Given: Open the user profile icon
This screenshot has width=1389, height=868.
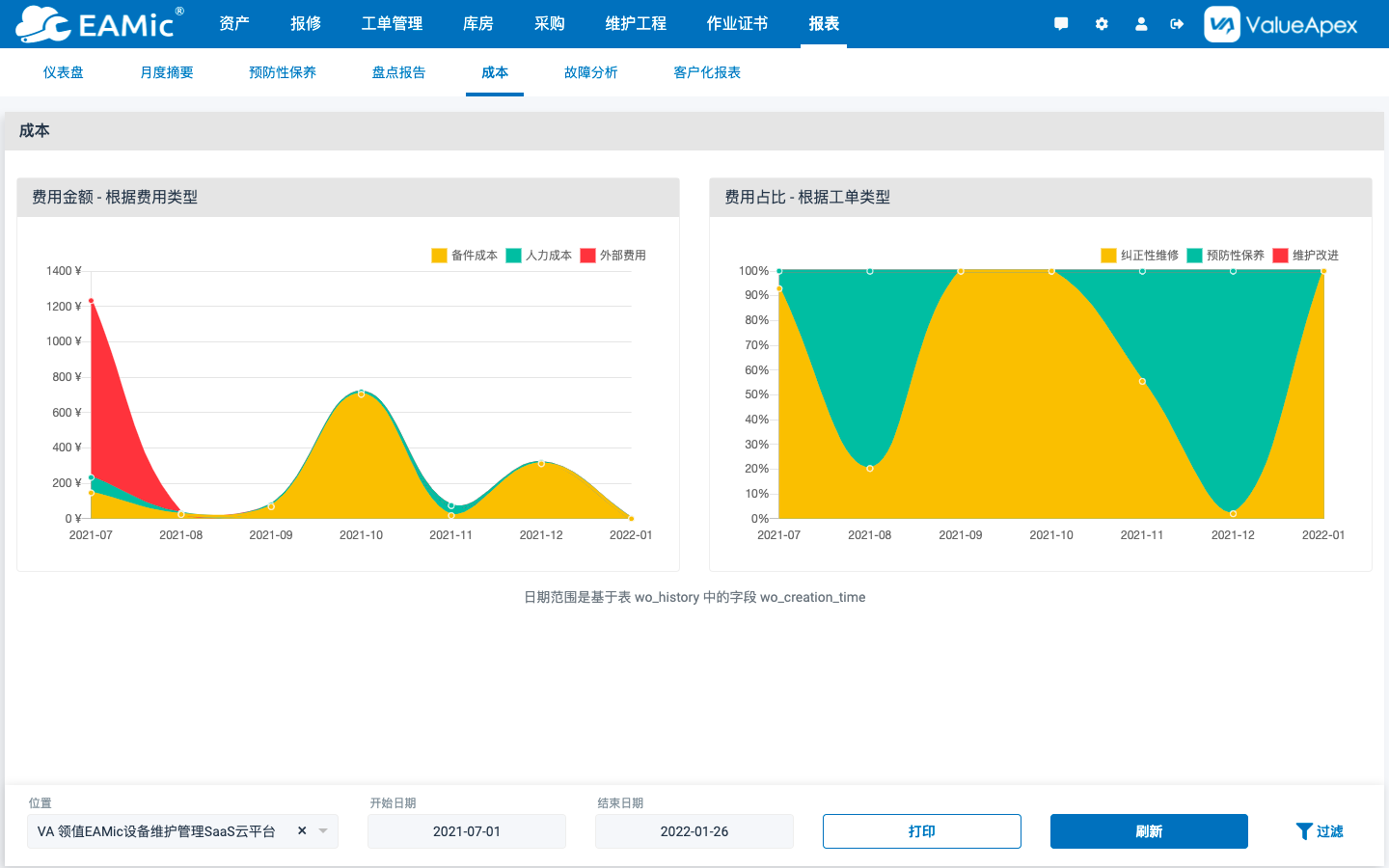Looking at the screenshot, I should pyautogui.click(x=1141, y=24).
